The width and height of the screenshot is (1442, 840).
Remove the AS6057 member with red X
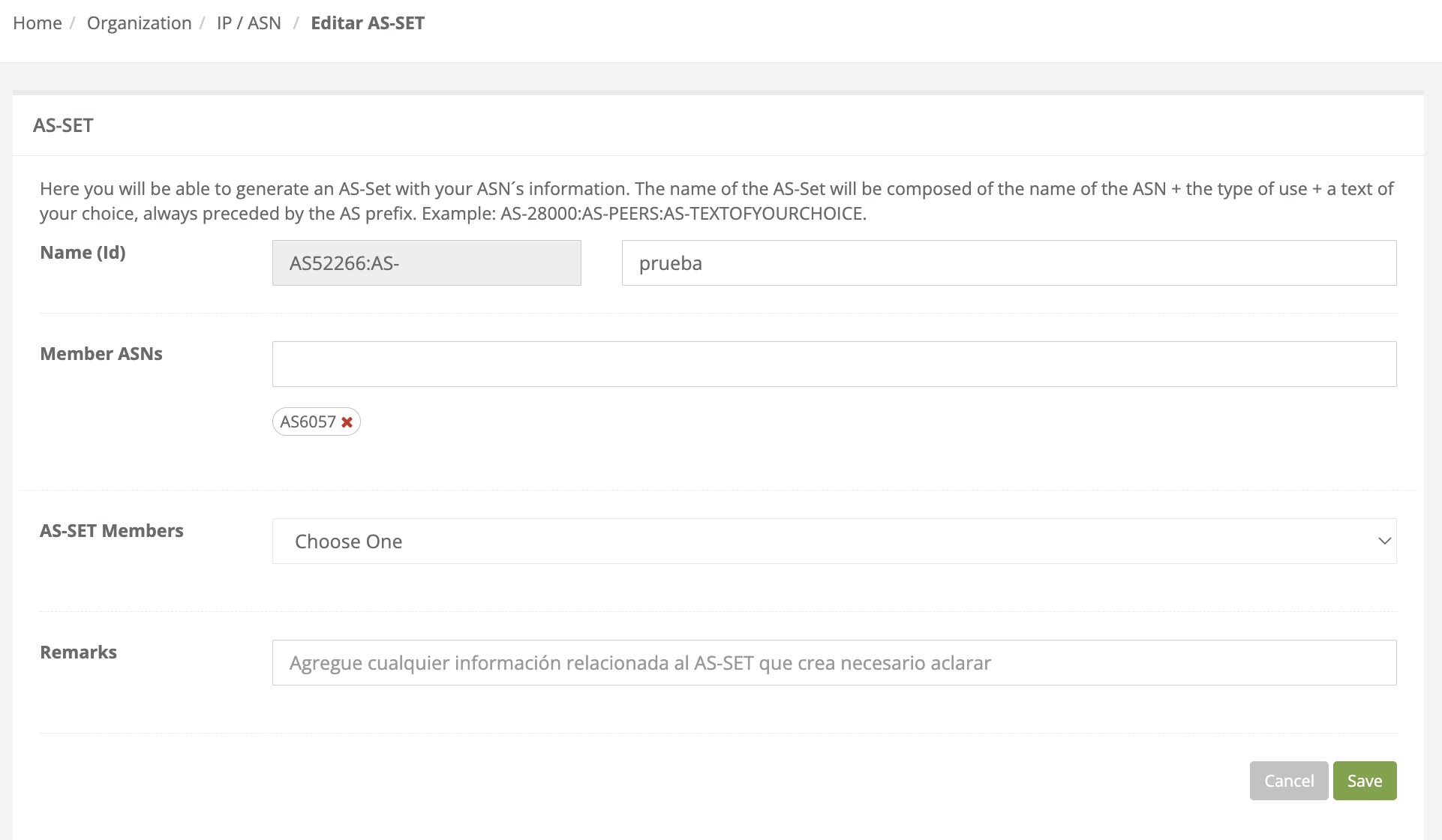point(347,422)
